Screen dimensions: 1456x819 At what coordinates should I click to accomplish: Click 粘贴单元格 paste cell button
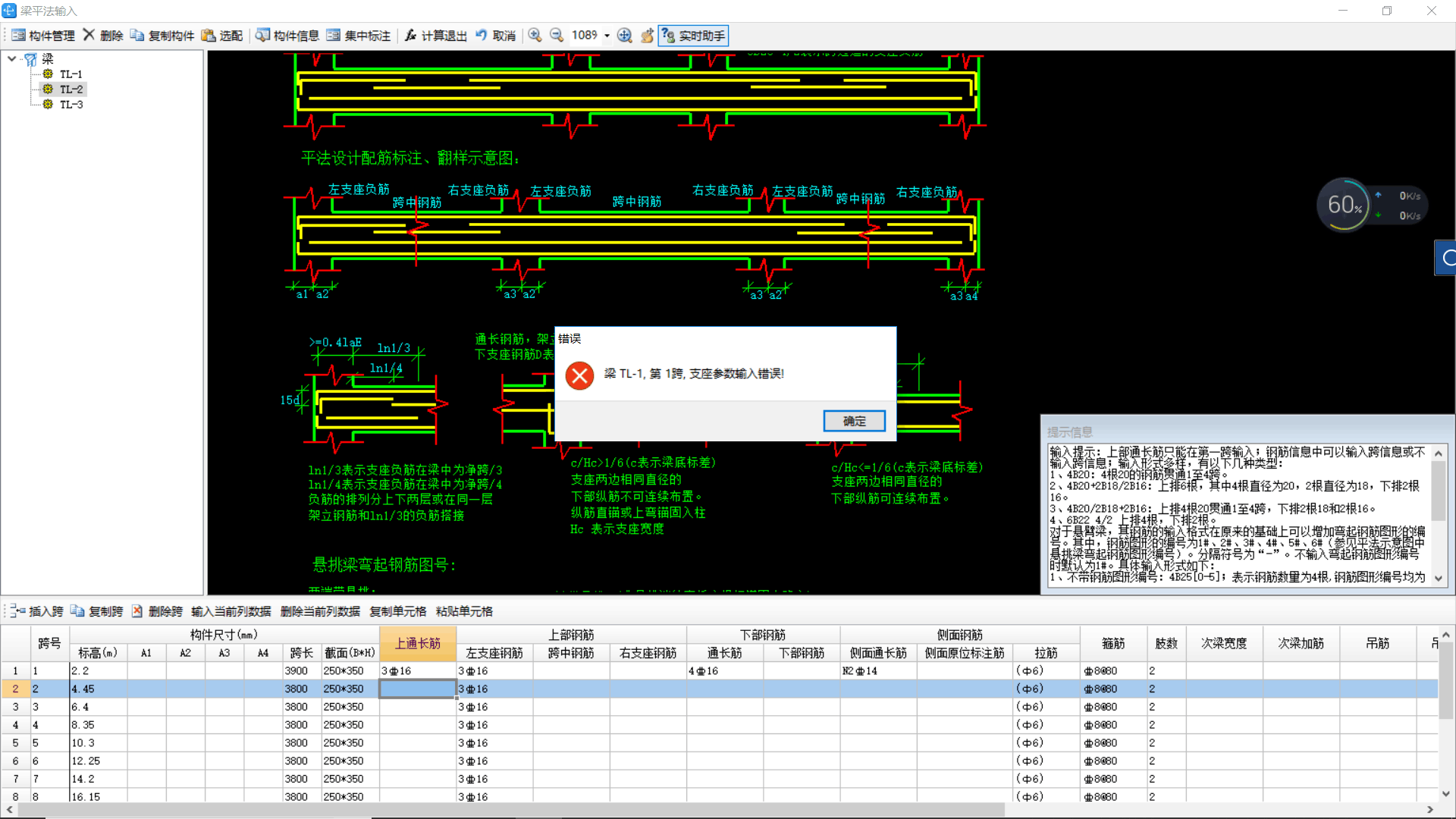coord(464,611)
